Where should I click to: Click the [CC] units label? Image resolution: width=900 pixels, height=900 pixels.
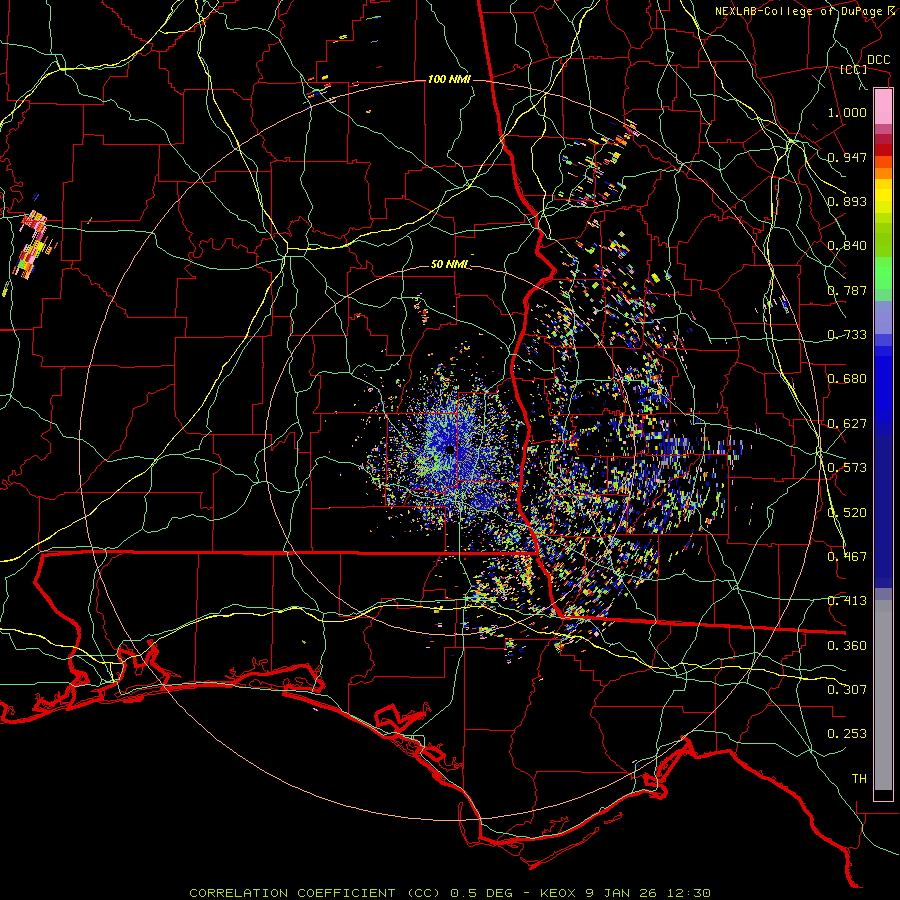point(854,69)
